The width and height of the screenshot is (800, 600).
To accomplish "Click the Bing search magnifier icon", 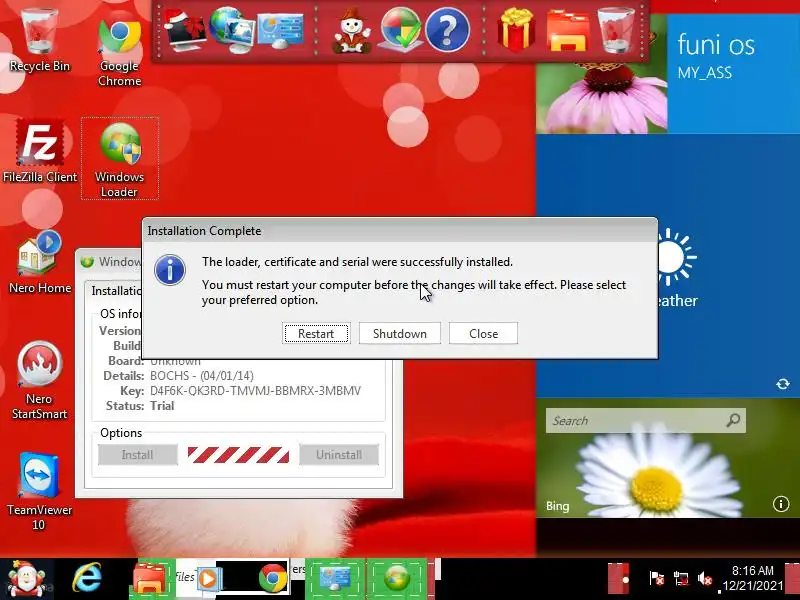I will click(x=733, y=420).
